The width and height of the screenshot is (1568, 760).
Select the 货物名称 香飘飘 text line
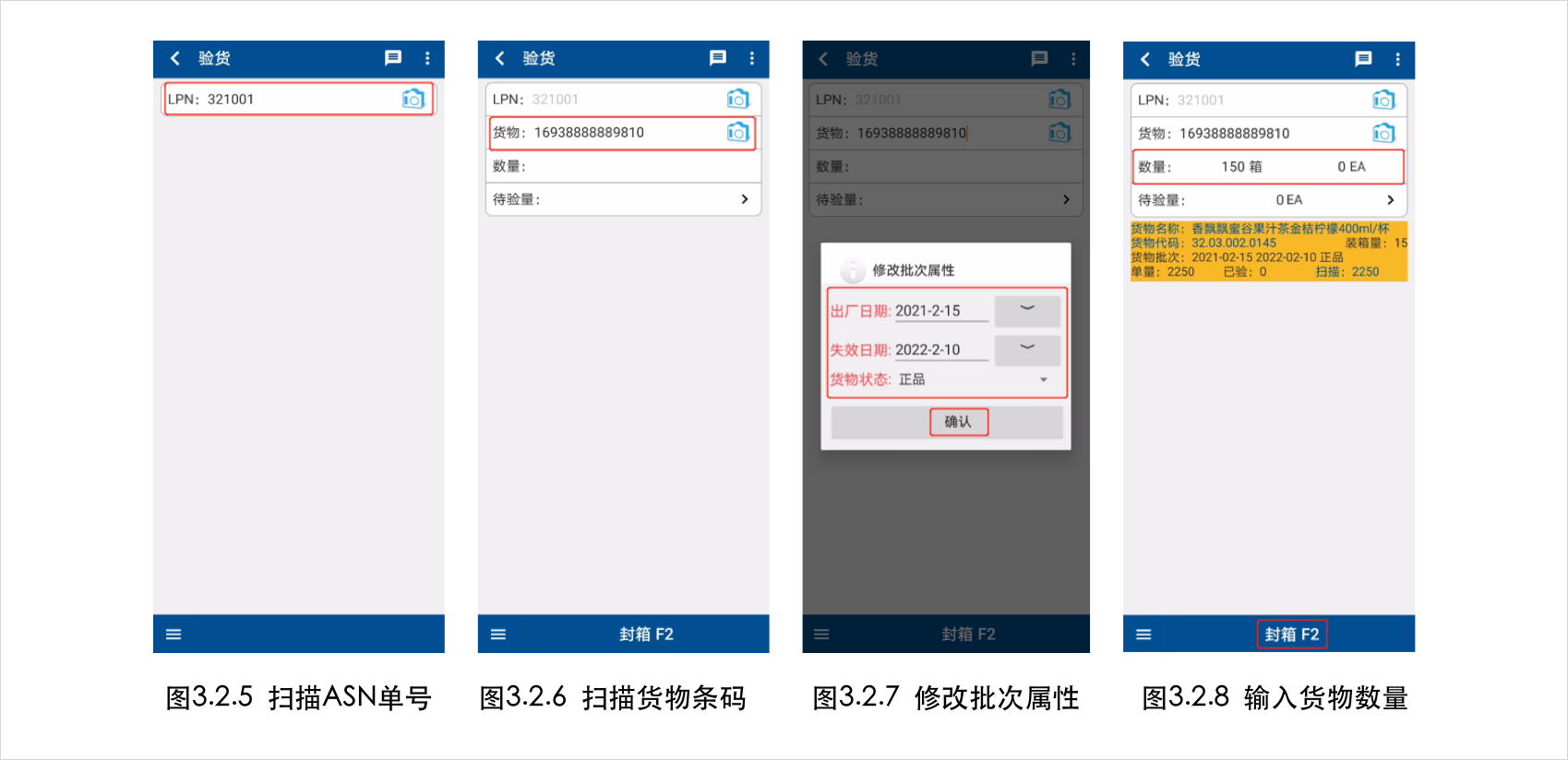[x=1260, y=229]
